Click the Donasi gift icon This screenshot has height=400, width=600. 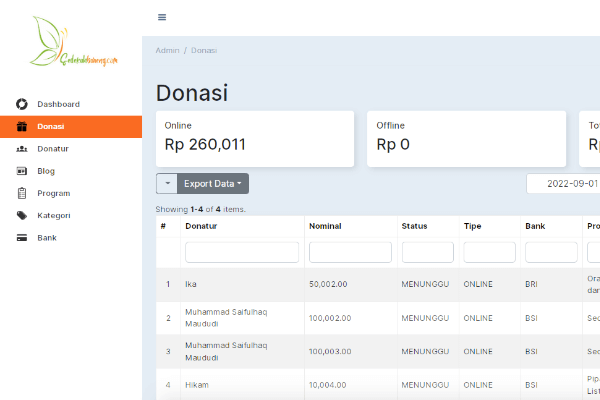click(x=22, y=126)
